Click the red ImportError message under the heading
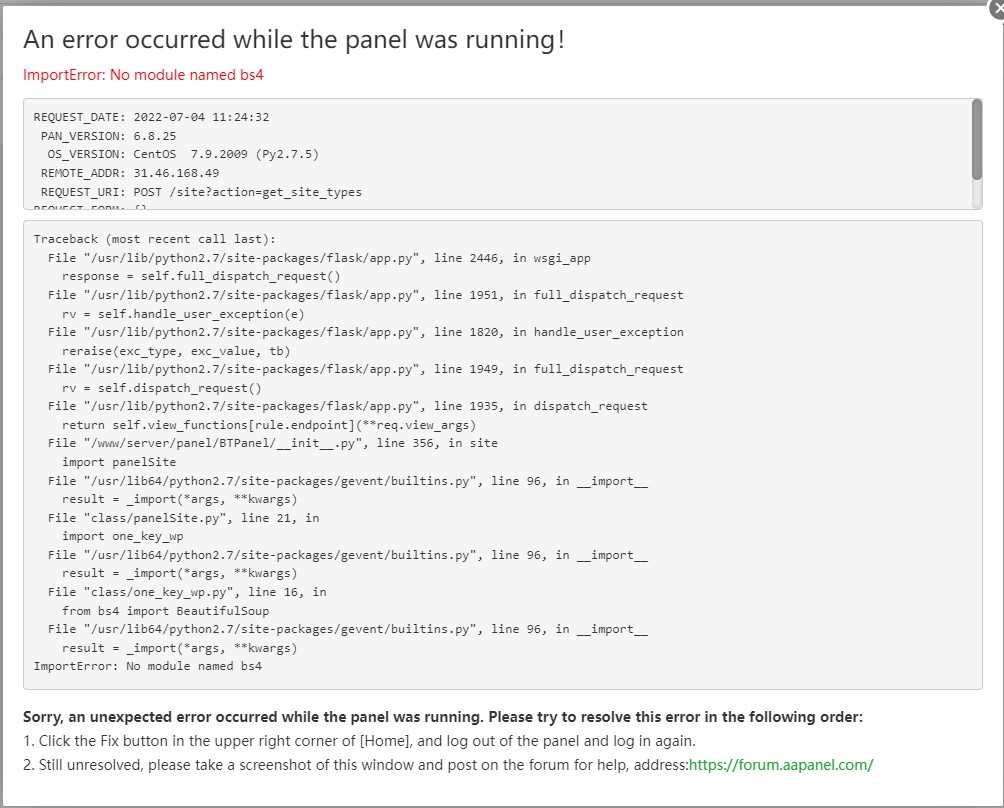Image resolution: width=1004 pixels, height=808 pixels. [x=143, y=74]
